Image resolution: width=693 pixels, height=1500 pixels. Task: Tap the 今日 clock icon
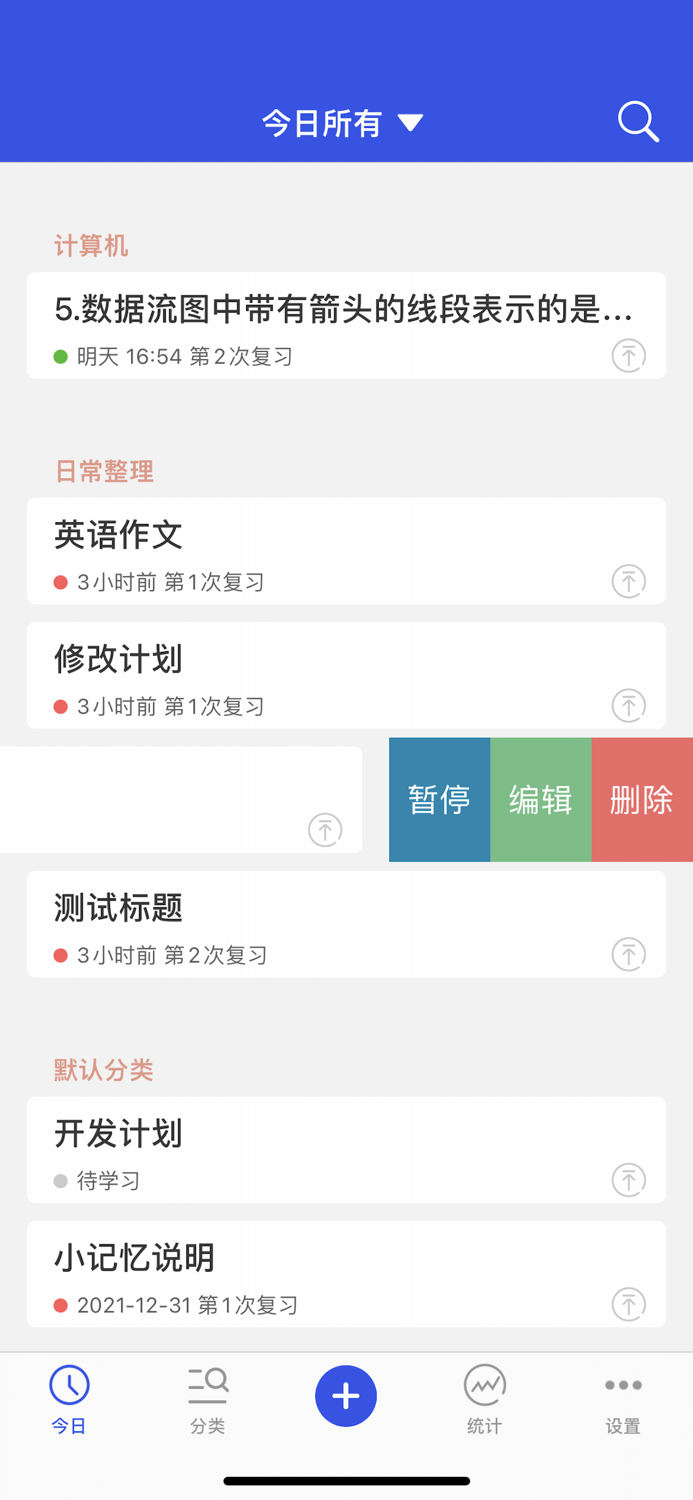point(69,1385)
